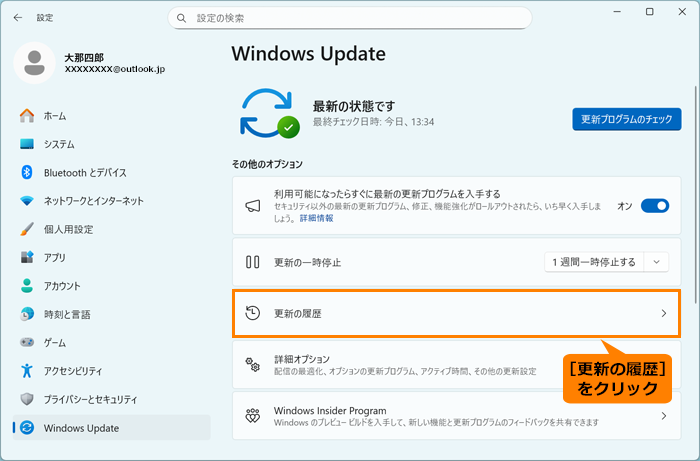The width and height of the screenshot is (700, 461).
Task: Click the search magnifier icon
Action: click(182, 18)
